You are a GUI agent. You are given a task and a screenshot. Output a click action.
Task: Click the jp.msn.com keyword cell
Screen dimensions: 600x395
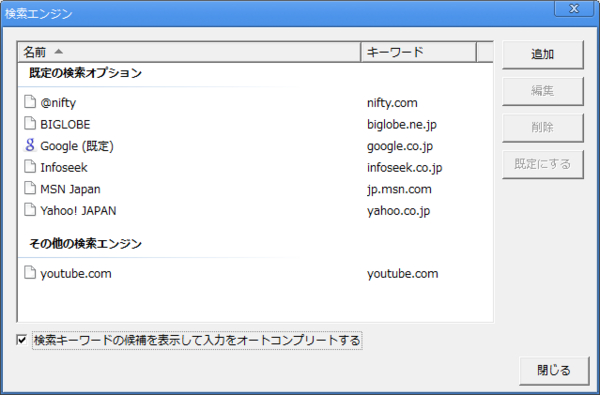(399, 189)
